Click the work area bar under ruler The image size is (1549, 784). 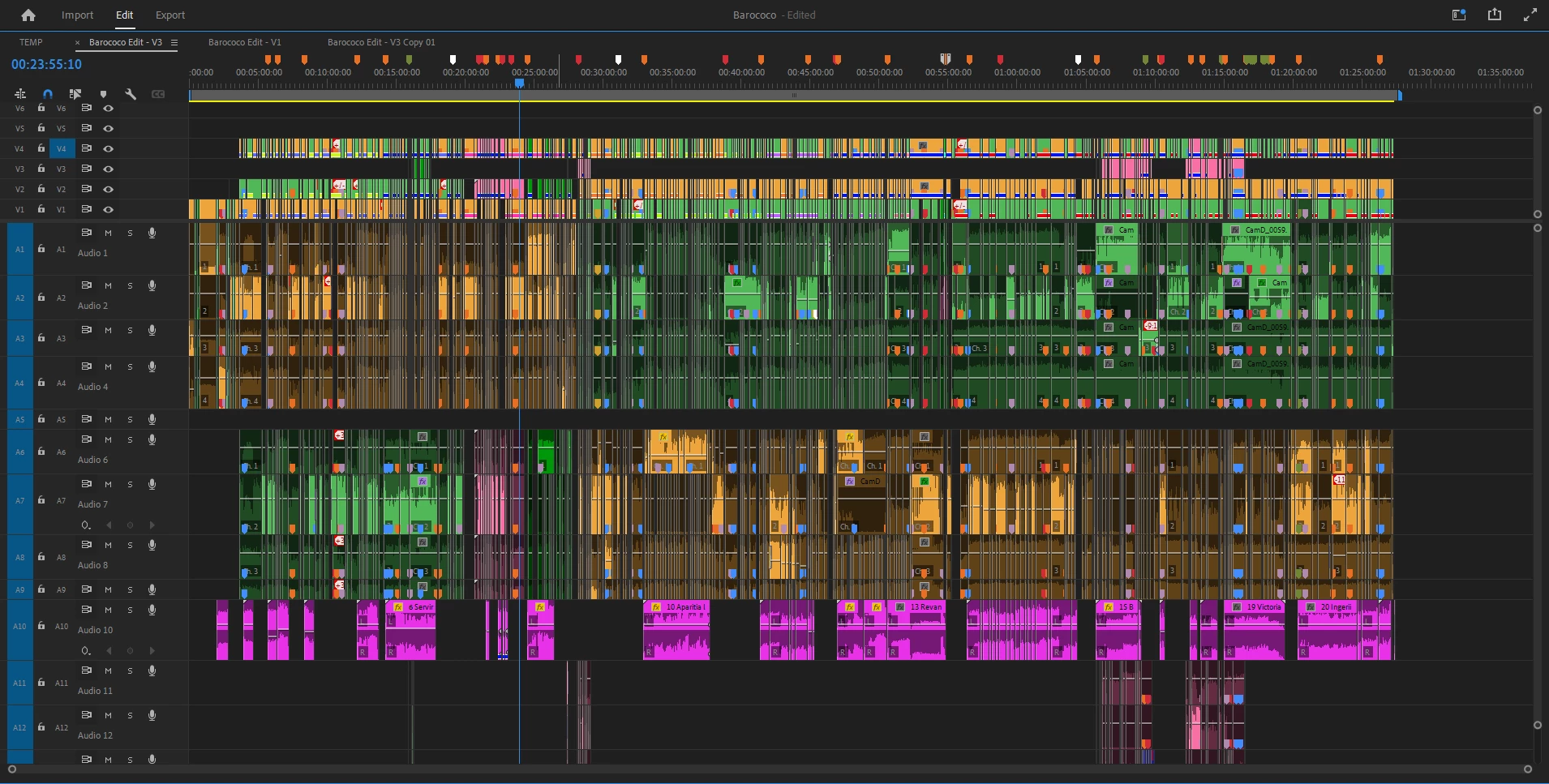794,96
